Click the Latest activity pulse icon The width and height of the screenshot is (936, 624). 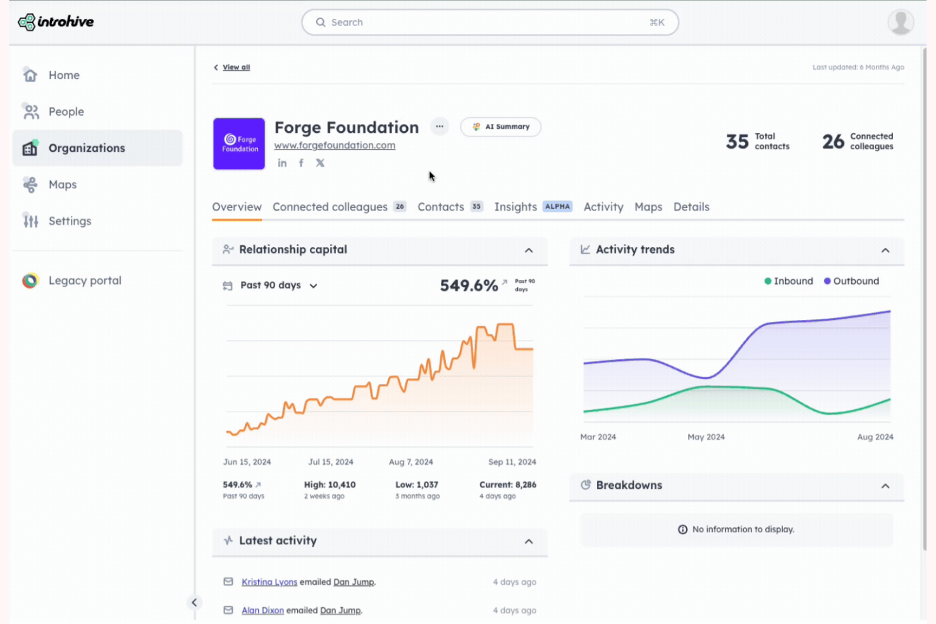click(x=228, y=540)
